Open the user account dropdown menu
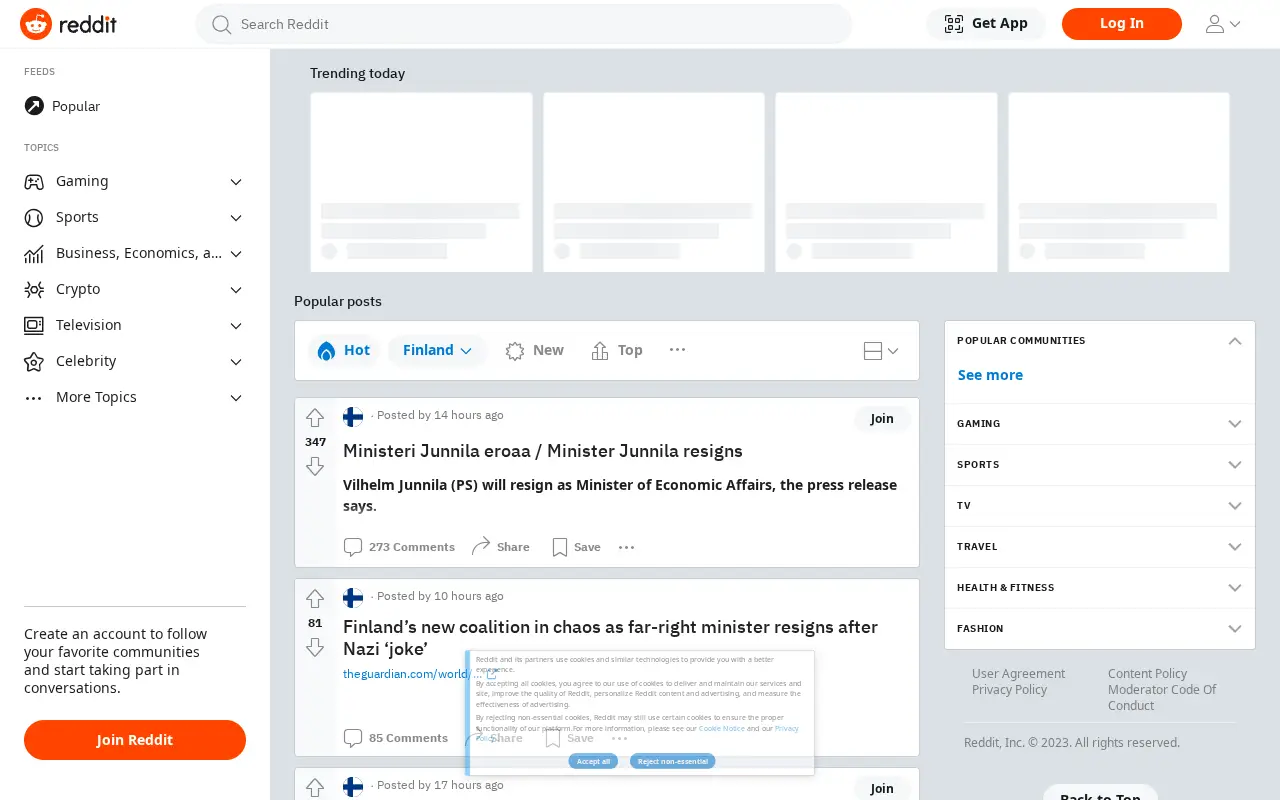 click(1222, 24)
